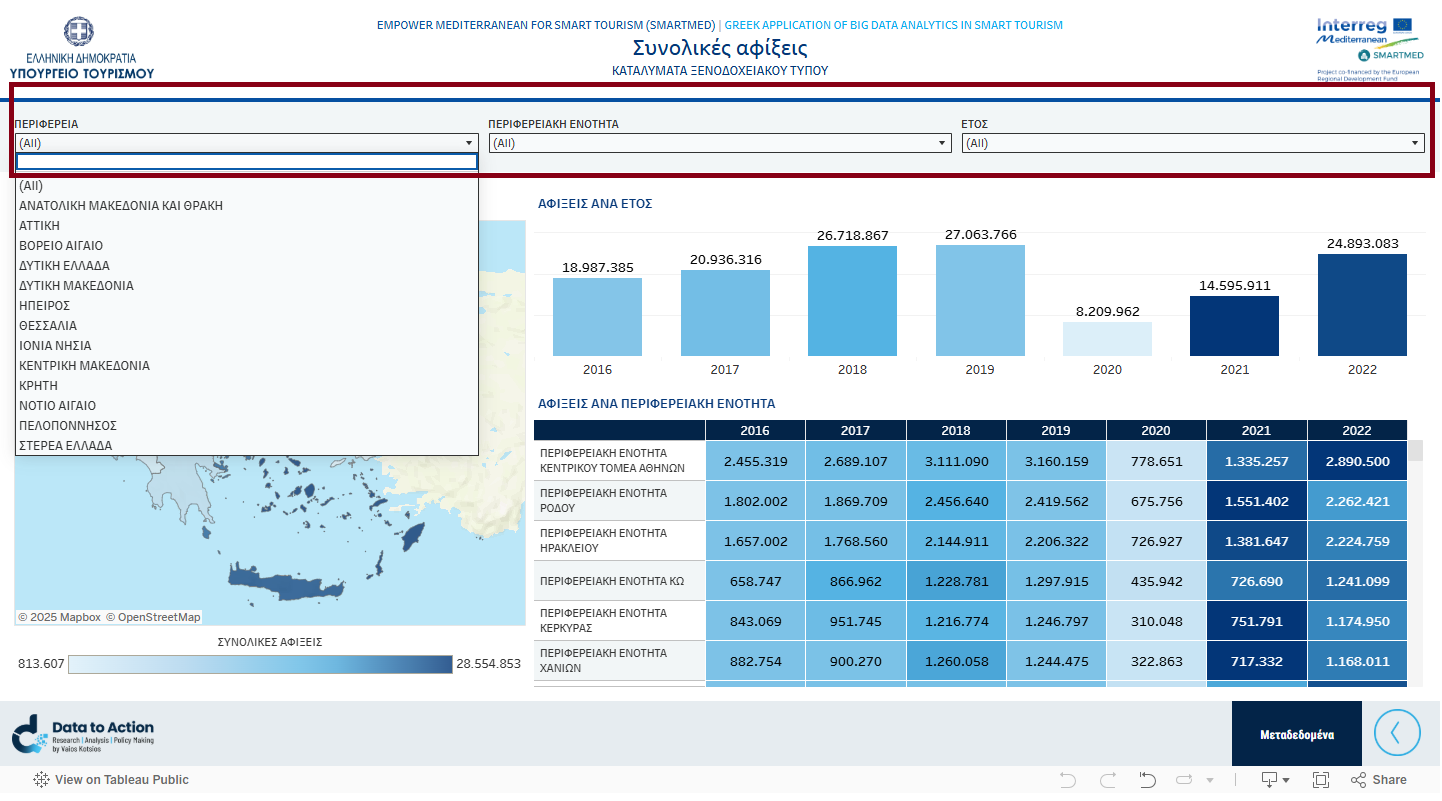Click the 2019 bar in the chart
This screenshot has height=801, width=1442.
[980, 300]
